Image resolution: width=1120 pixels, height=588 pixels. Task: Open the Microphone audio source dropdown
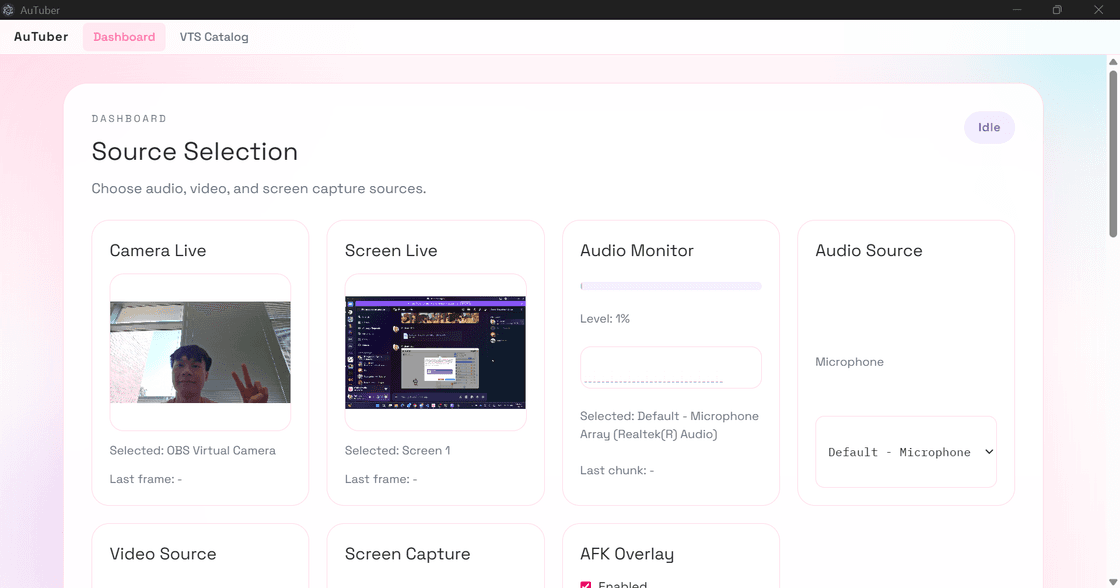pyautogui.click(x=906, y=452)
